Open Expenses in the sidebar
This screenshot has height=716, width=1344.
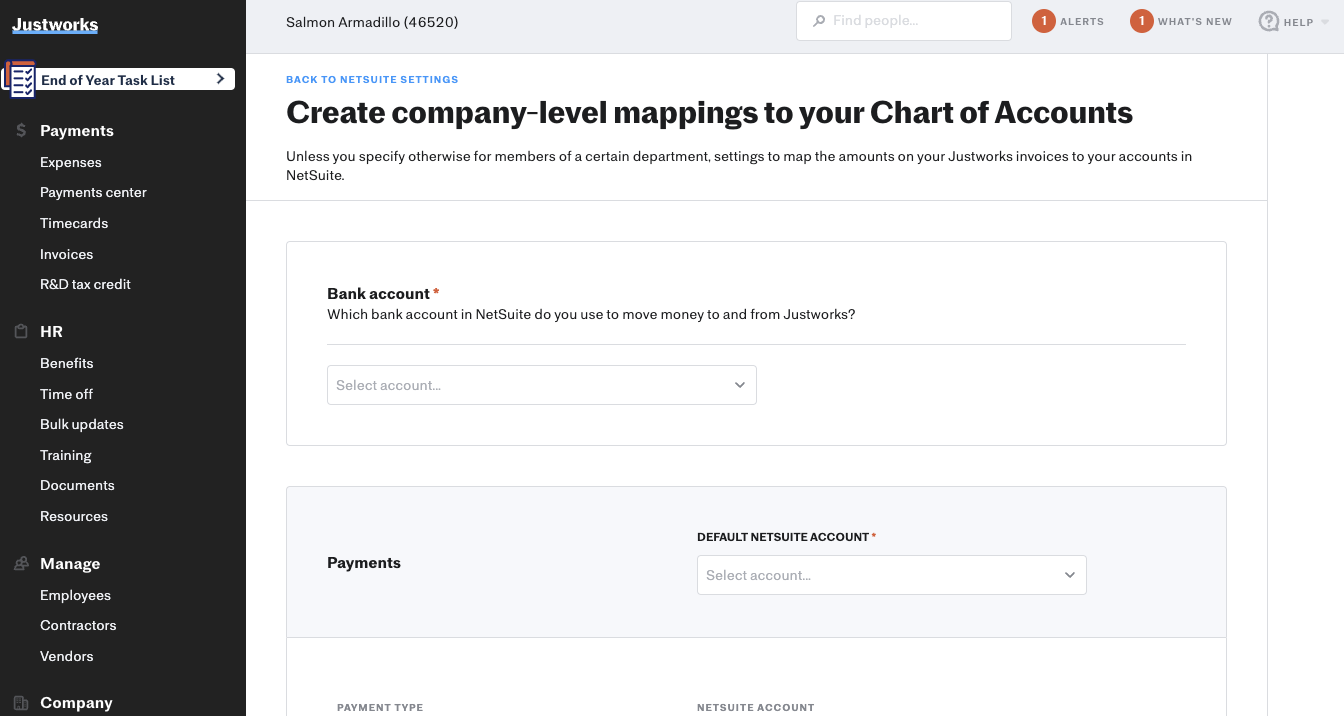(71, 162)
